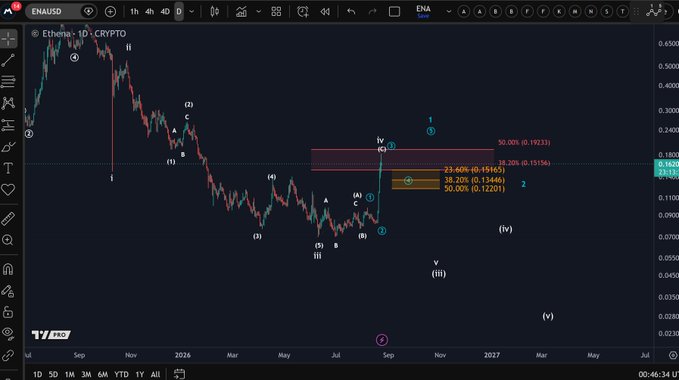Undo the last chart action
The height and width of the screenshot is (380, 679).
(x=351, y=12)
